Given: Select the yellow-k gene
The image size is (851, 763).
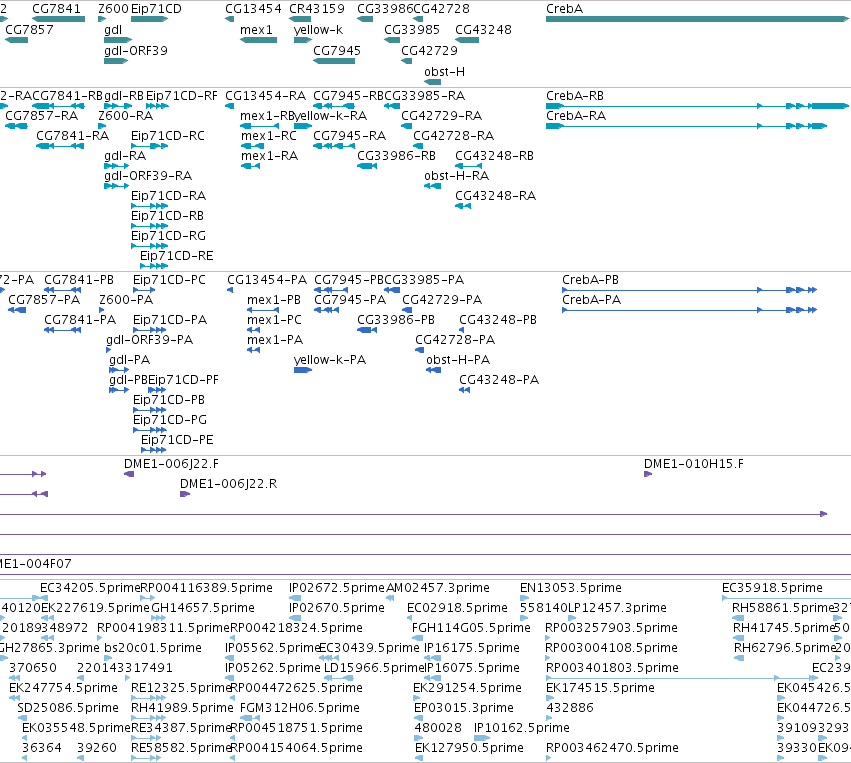Looking at the screenshot, I should point(303,40).
